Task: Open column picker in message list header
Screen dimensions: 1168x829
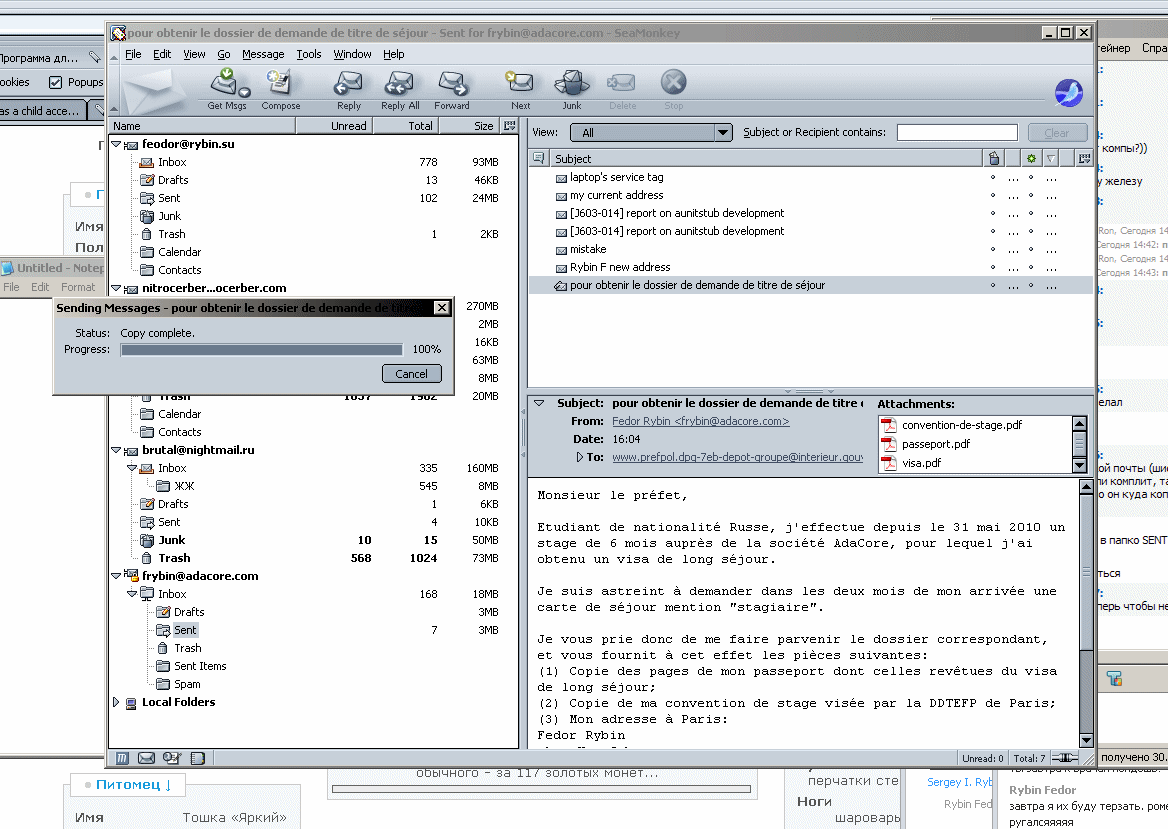Action: pyautogui.click(x=1084, y=158)
